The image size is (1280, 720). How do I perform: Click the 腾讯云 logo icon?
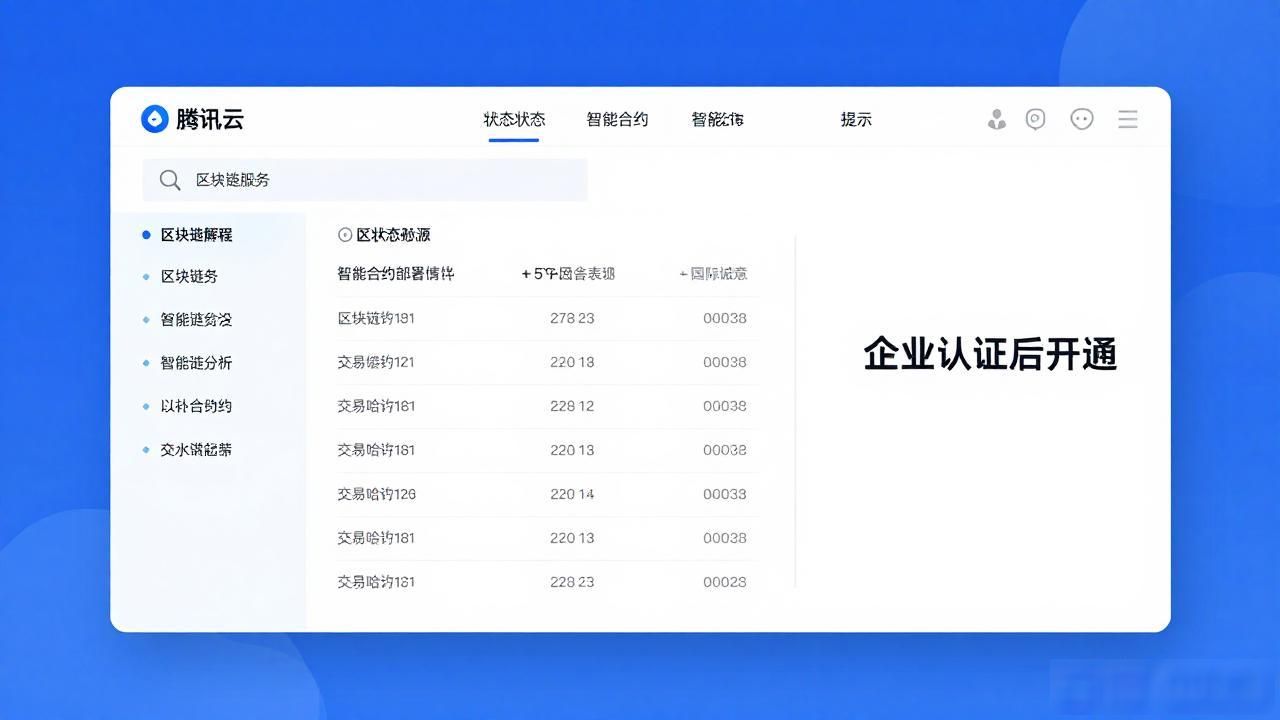[x=155, y=119]
